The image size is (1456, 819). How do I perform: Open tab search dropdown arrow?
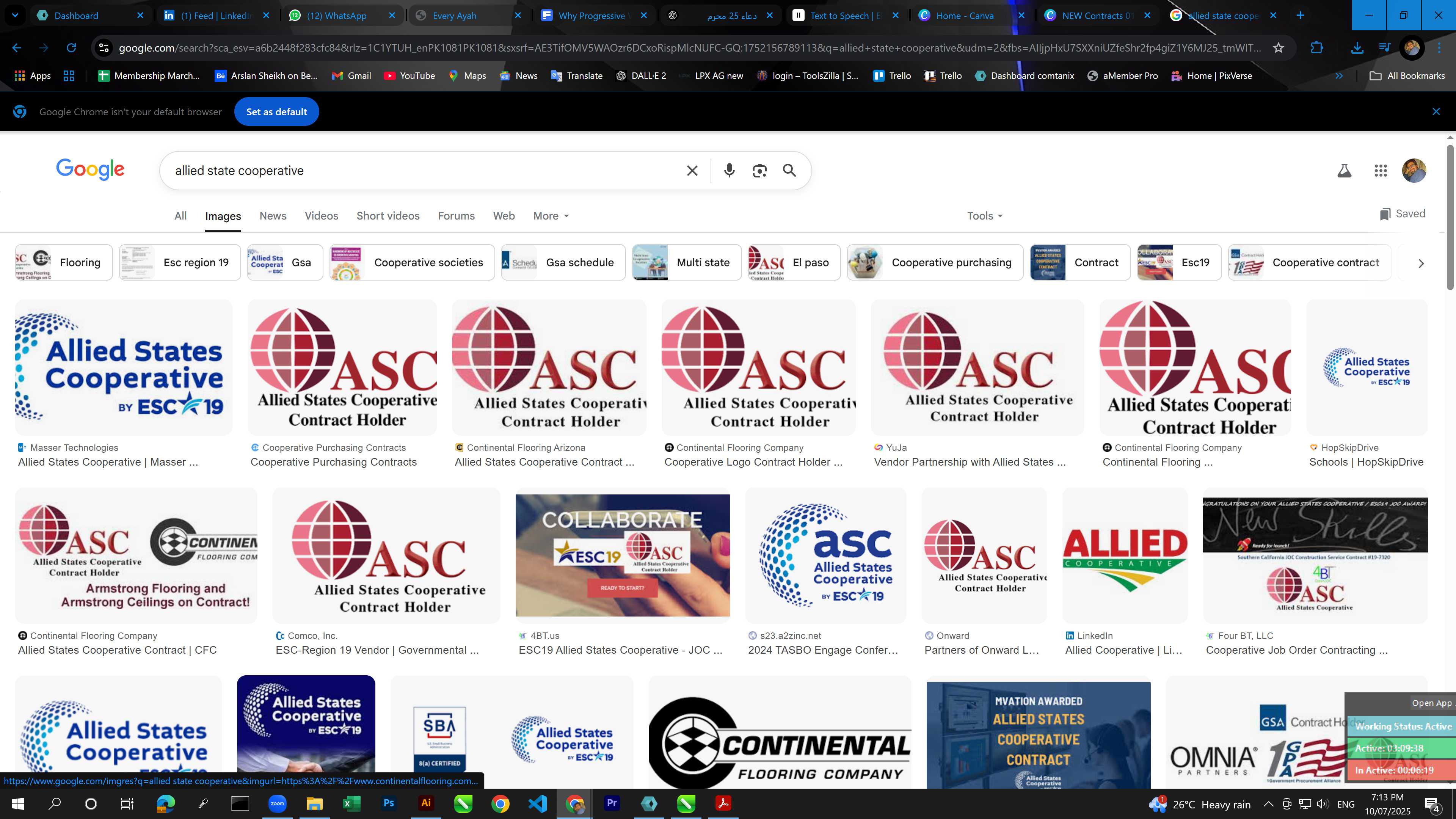coord(15,15)
